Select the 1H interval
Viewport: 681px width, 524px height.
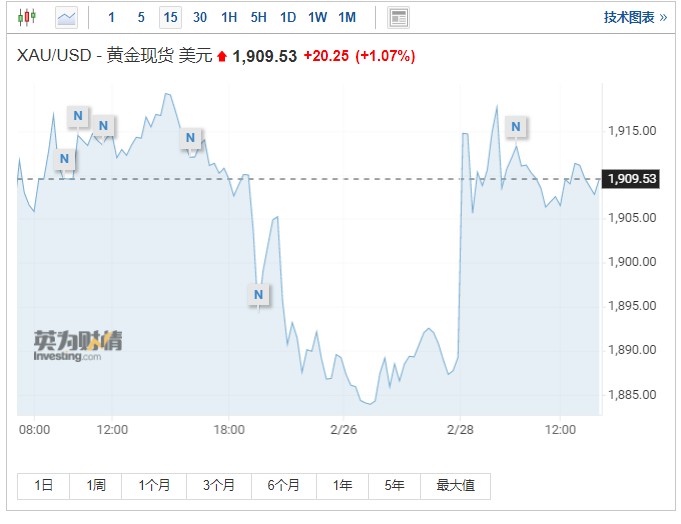coord(229,17)
